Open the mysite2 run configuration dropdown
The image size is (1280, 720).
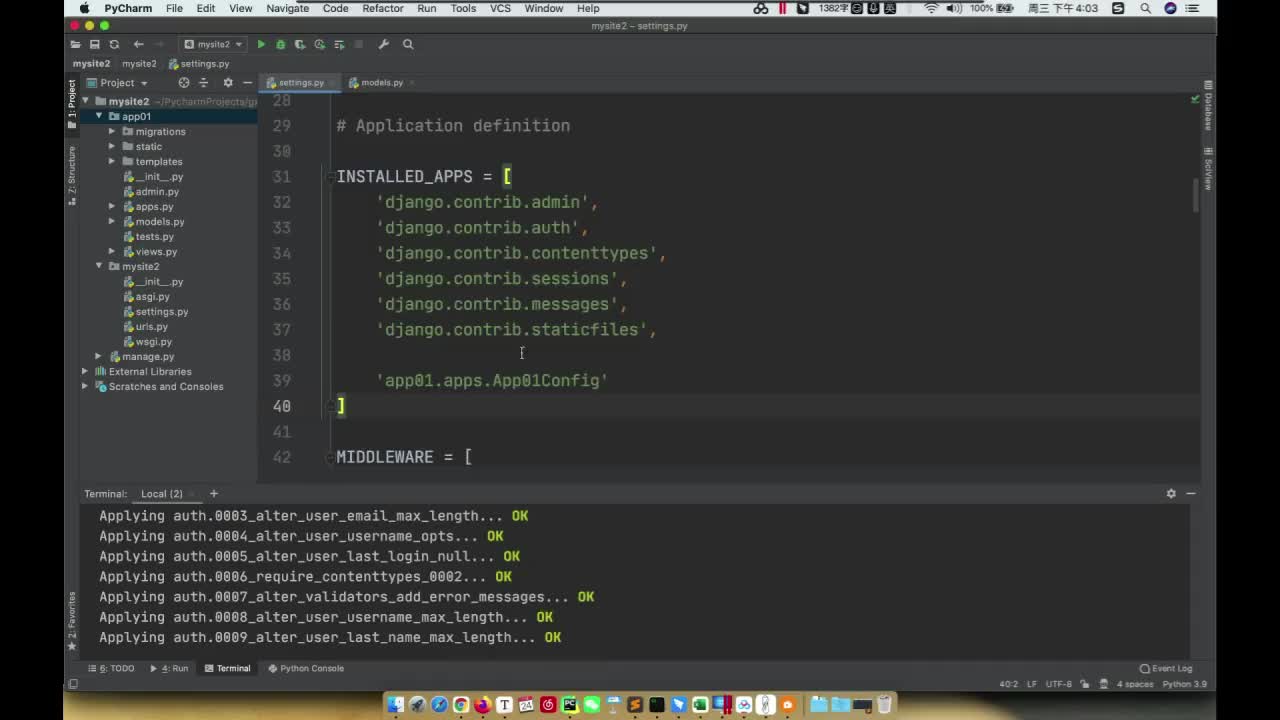coord(214,44)
